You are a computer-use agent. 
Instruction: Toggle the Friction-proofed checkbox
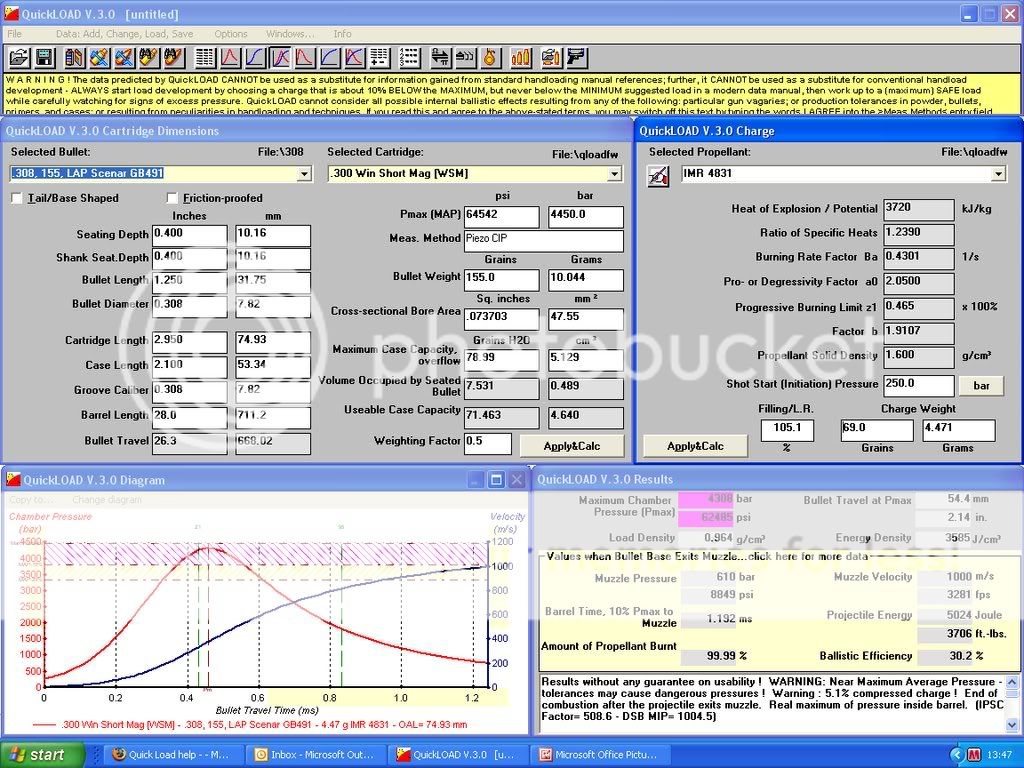point(172,198)
